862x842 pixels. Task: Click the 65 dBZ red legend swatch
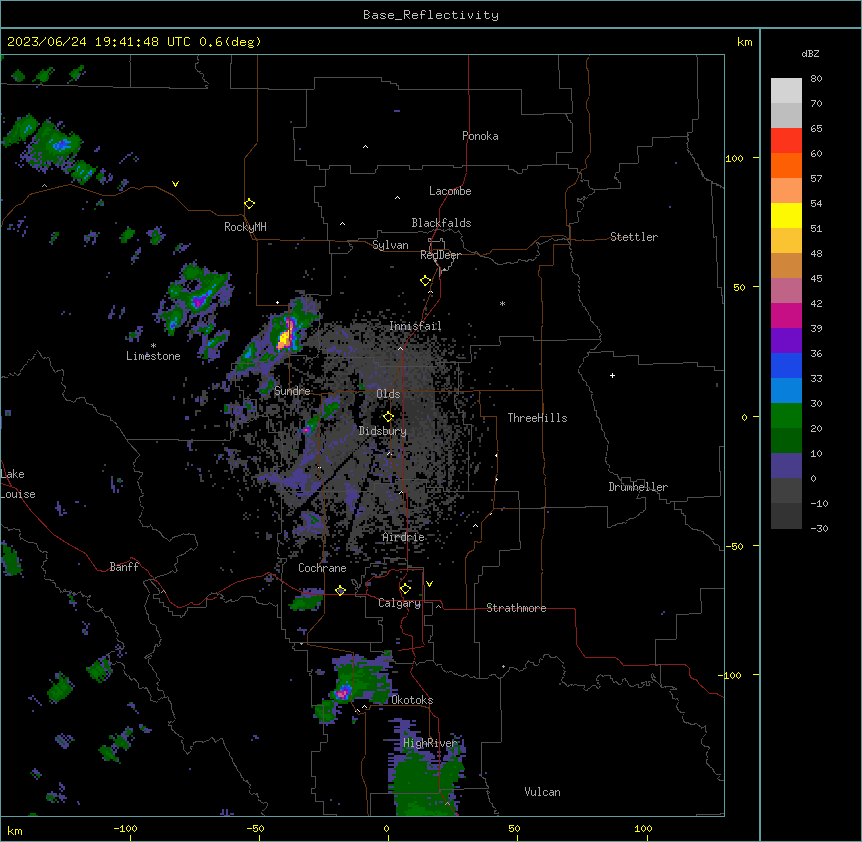tap(786, 141)
